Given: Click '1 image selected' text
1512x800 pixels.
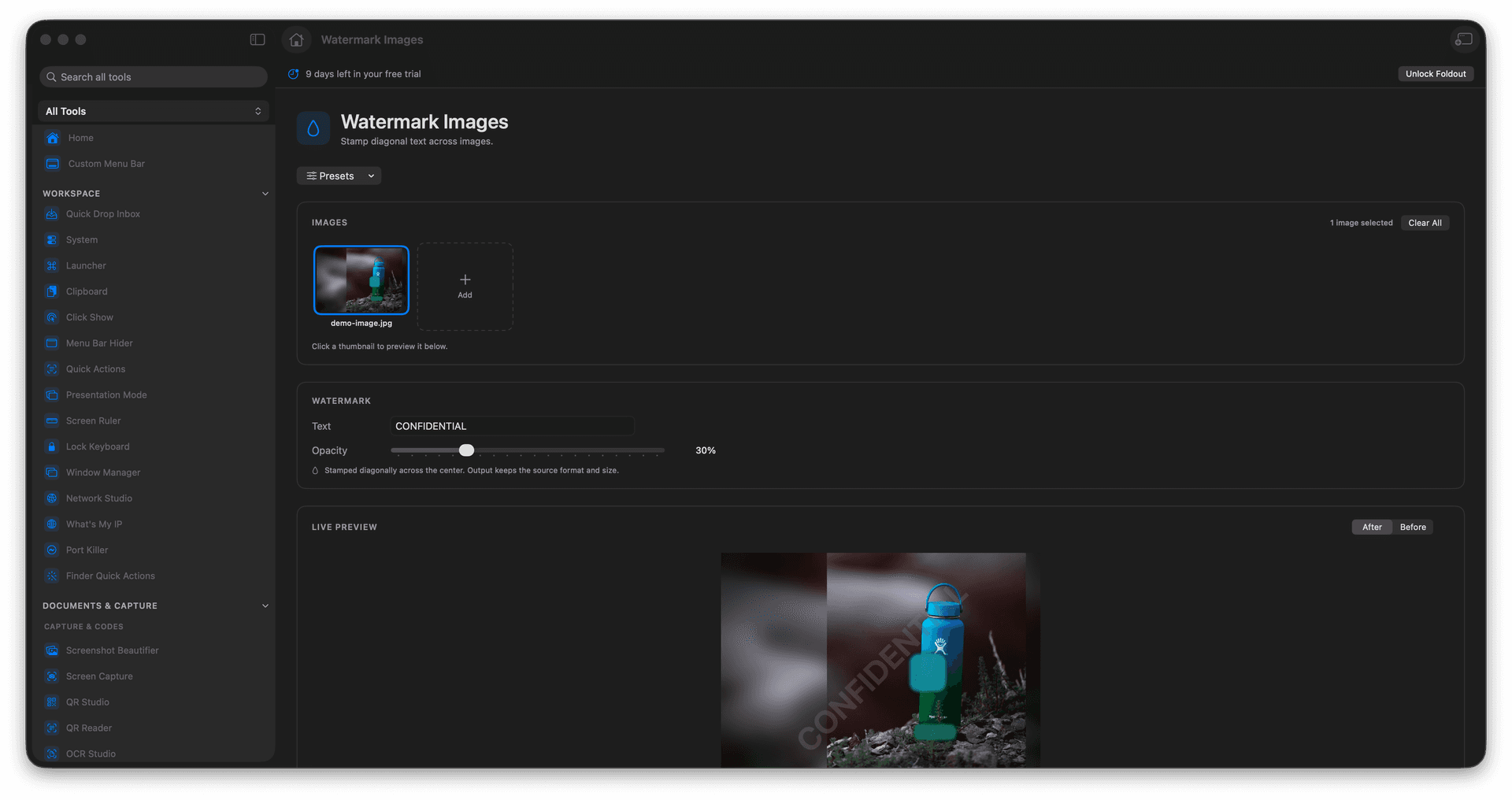Looking at the screenshot, I should tap(1362, 223).
